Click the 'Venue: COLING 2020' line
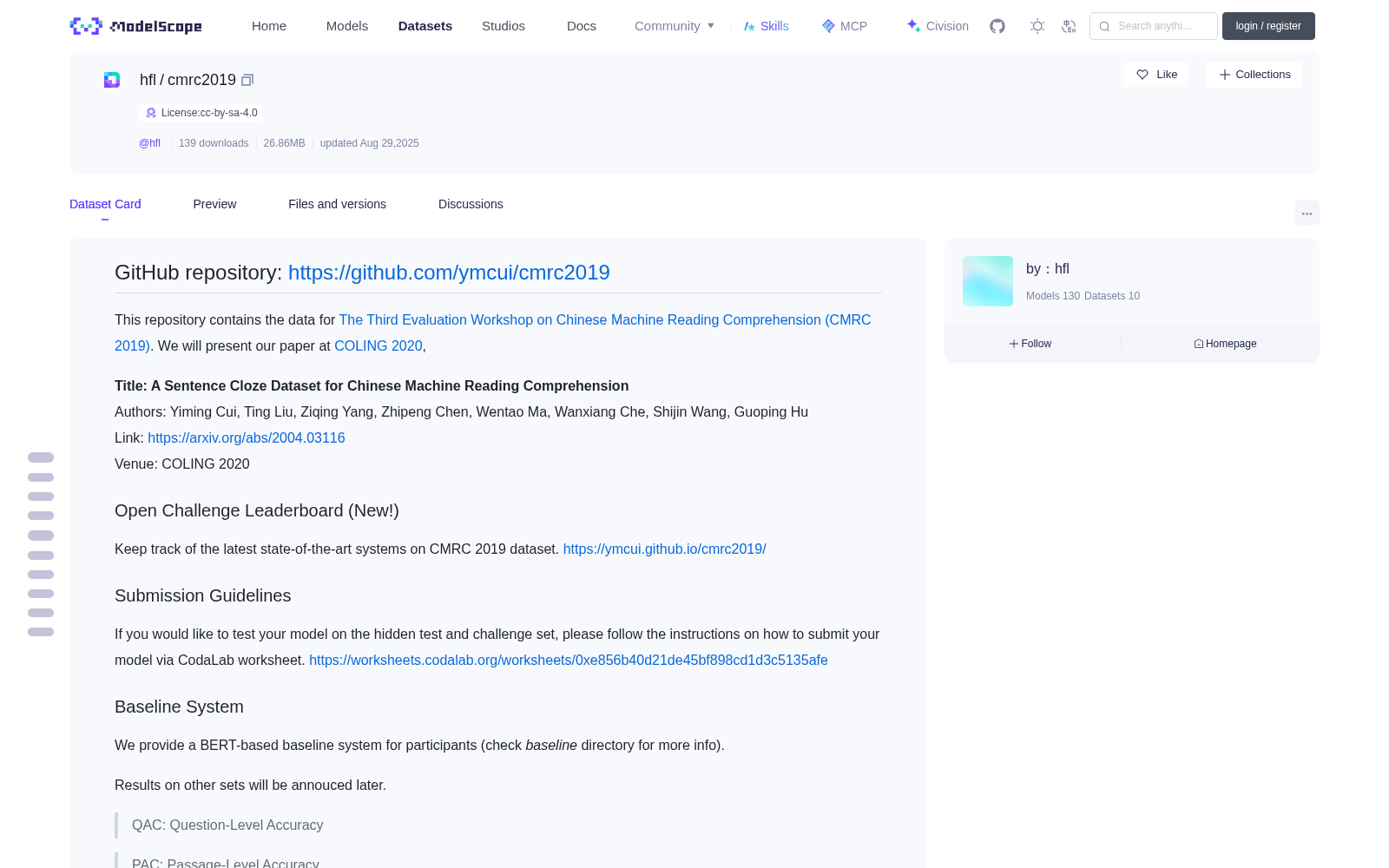This screenshot has height=868, width=1389. click(x=182, y=464)
